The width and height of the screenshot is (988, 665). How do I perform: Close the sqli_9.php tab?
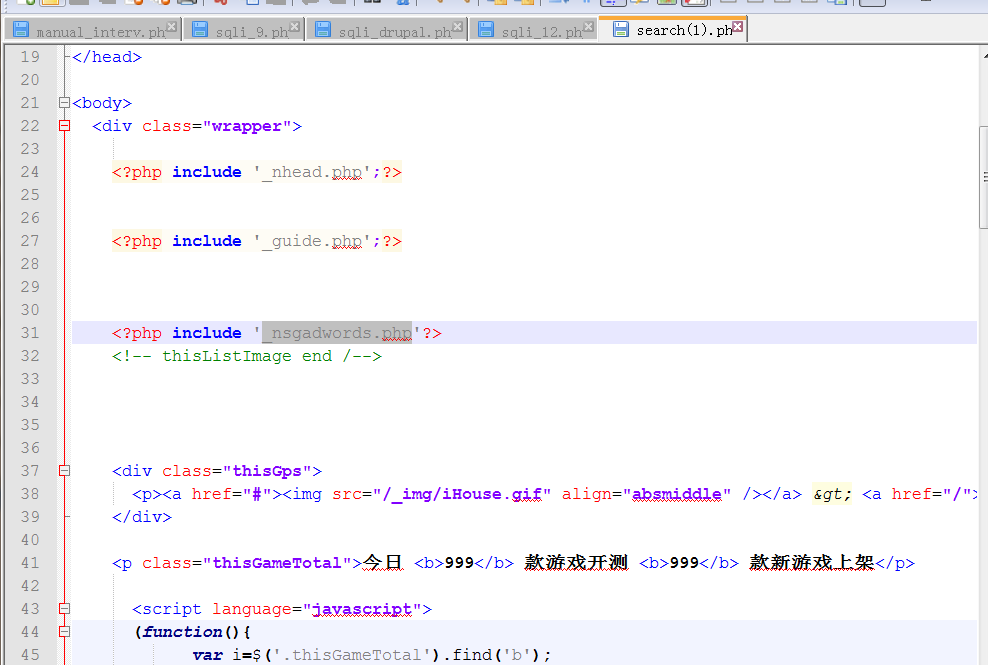pos(294,26)
